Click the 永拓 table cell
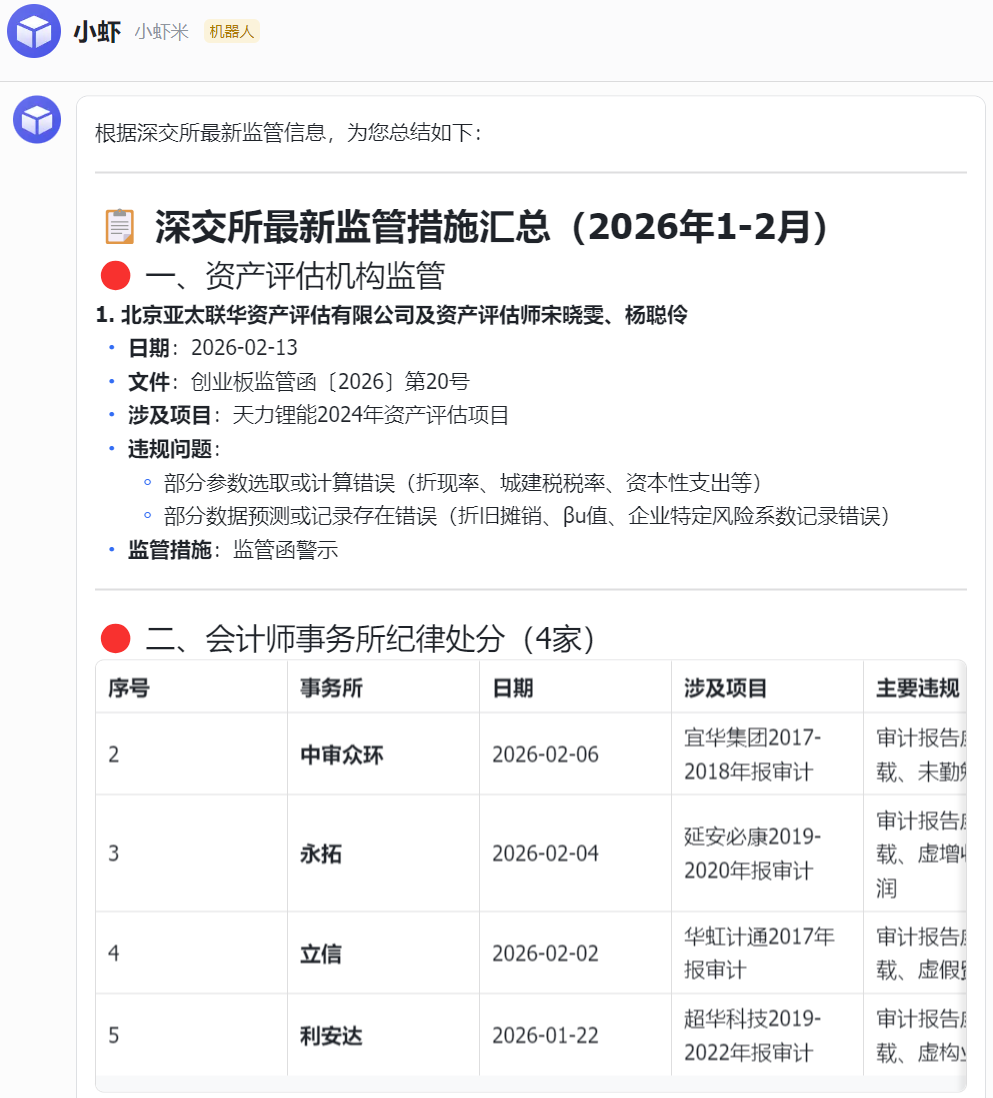Image resolution: width=993 pixels, height=1098 pixels. pyautogui.click(x=383, y=853)
